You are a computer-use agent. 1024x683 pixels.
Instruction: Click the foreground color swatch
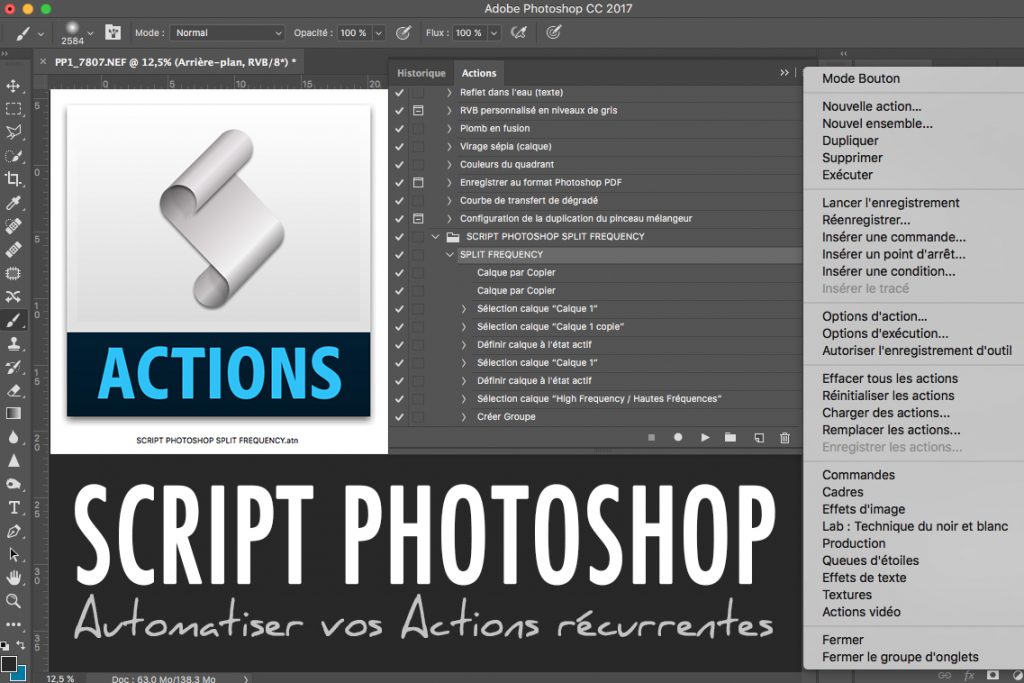click(x=8, y=664)
